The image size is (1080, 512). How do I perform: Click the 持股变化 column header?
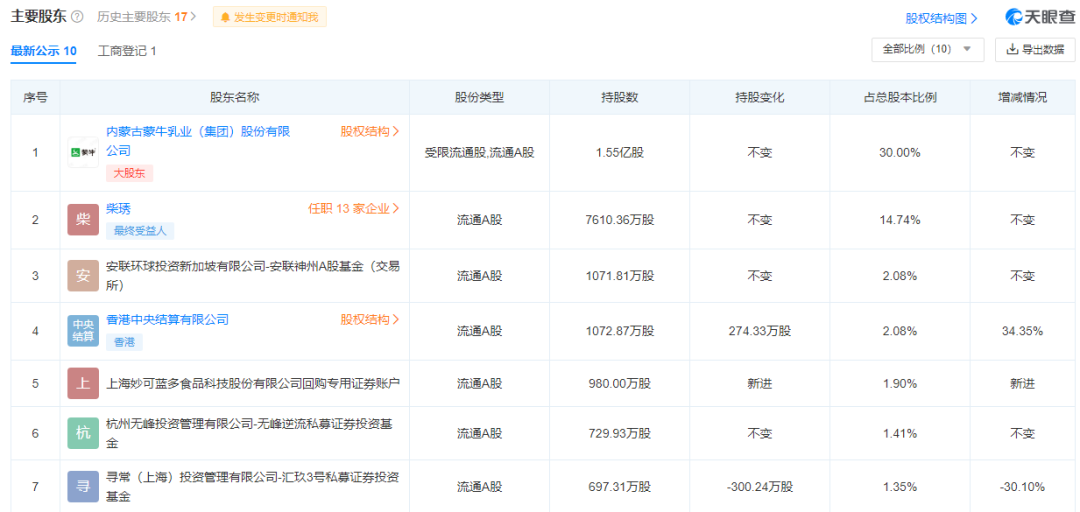click(x=760, y=98)
